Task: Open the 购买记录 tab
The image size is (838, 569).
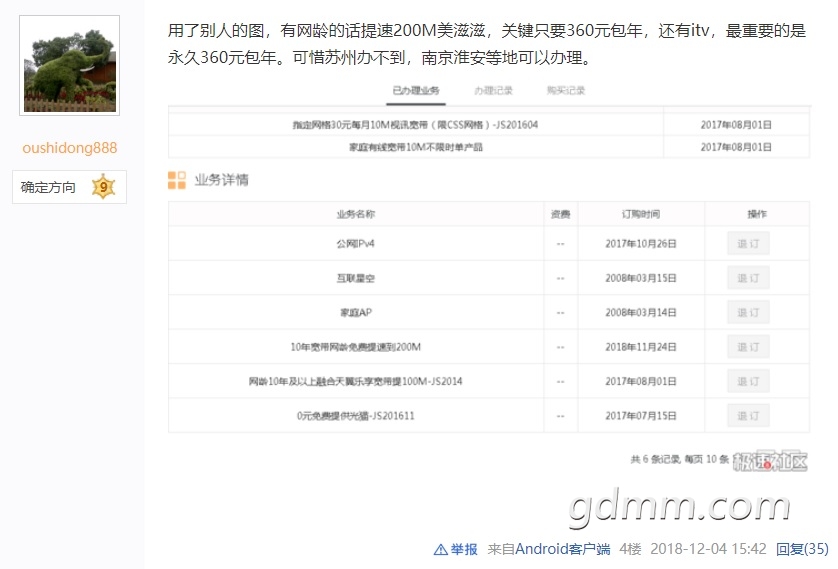Action: [x=566, y=91]
